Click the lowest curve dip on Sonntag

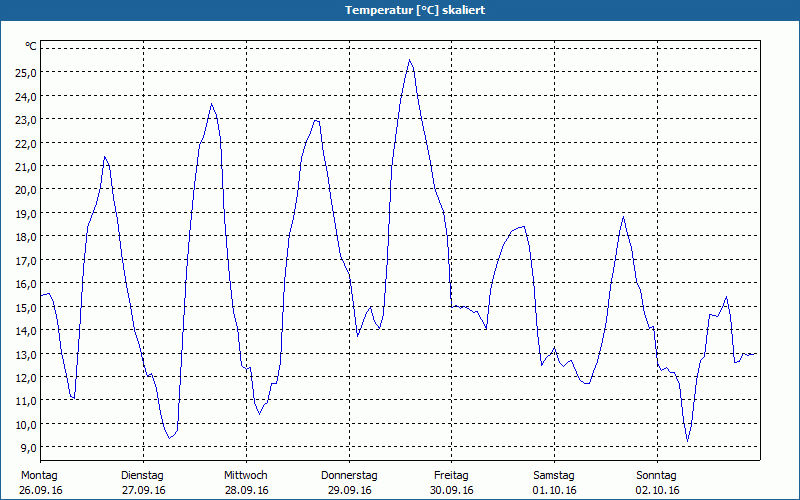[687, 441]
